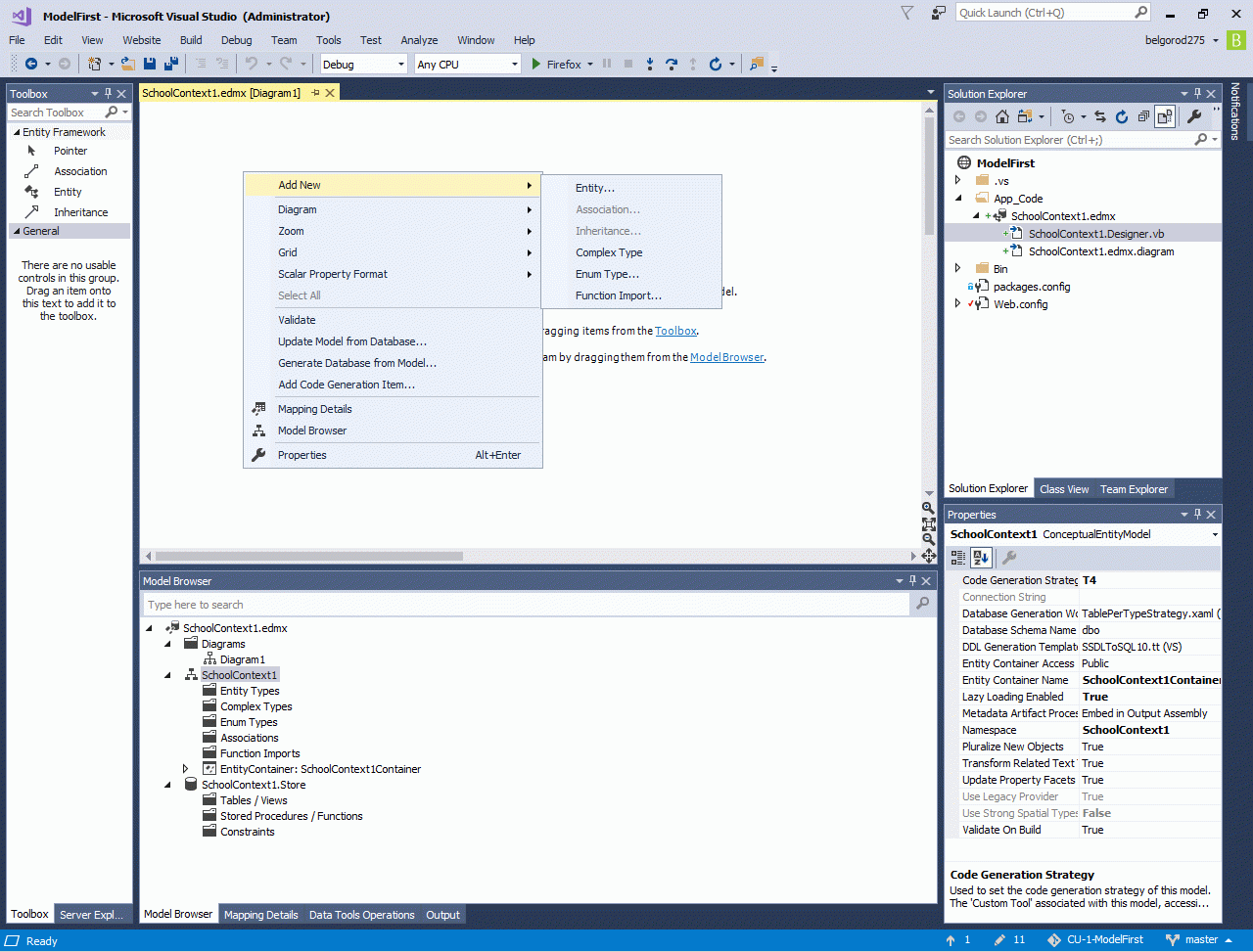Click the diagram pan navigation cross icon
1253x952 pixels.
(x=929, y=556)
